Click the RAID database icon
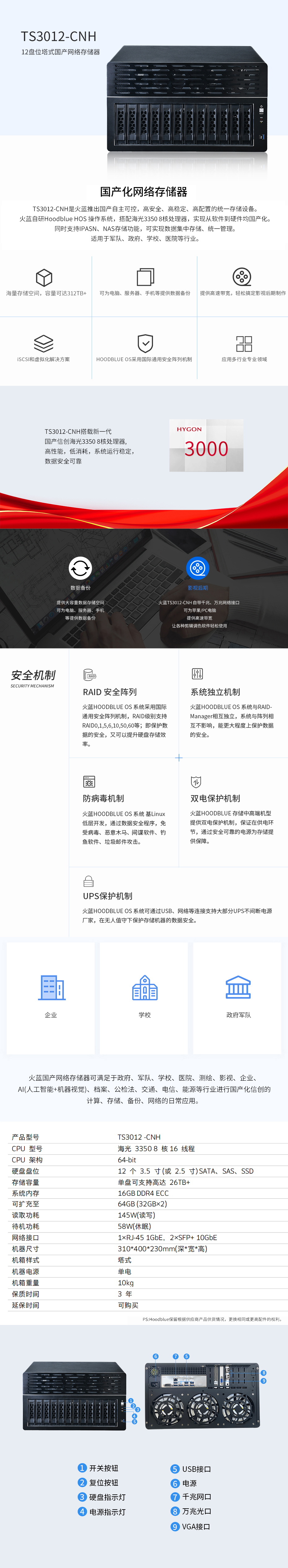 click(90, 674)
